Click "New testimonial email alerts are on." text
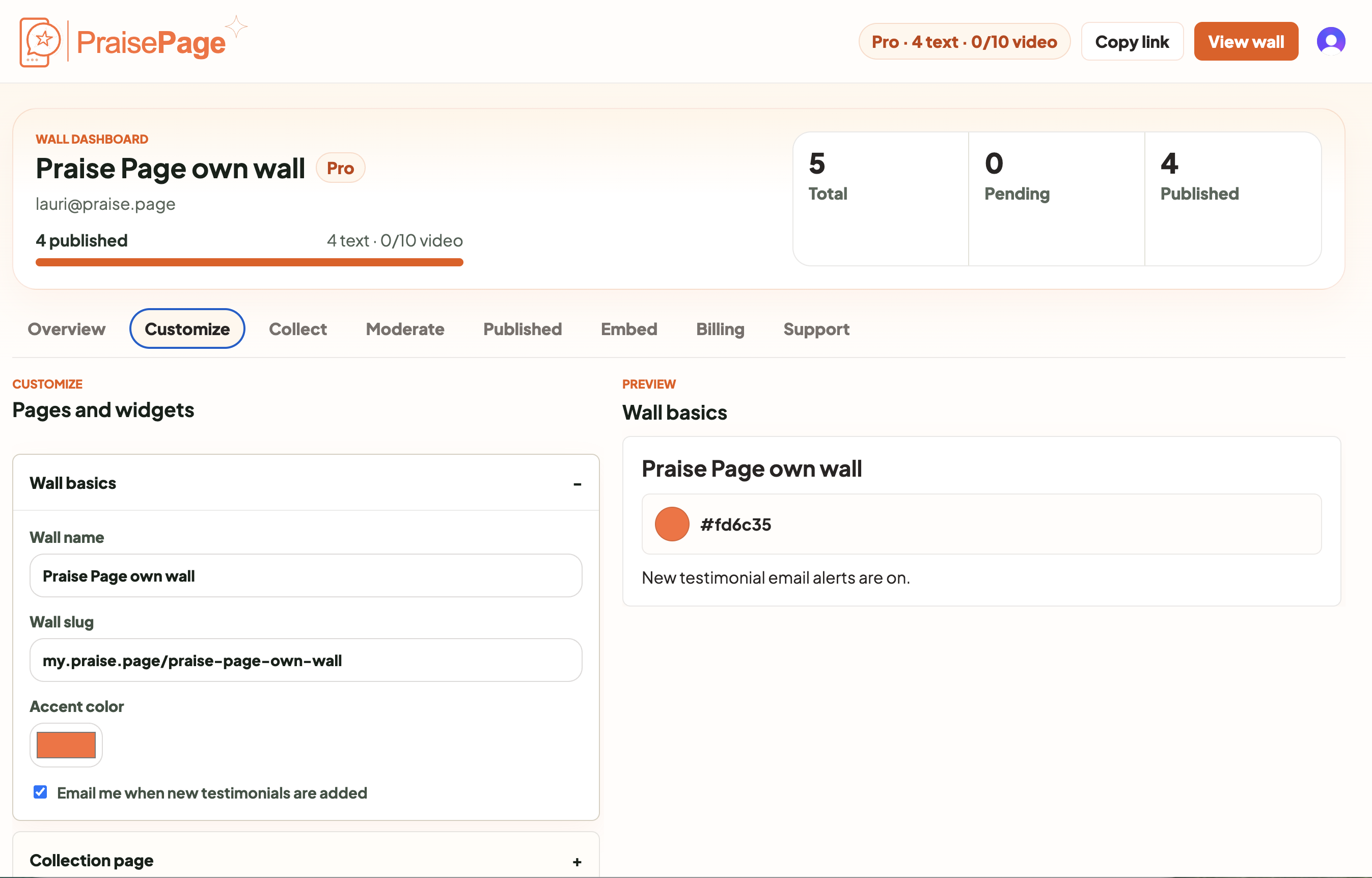The width and height of the screenshot is (1372, 878). [776, 578]
